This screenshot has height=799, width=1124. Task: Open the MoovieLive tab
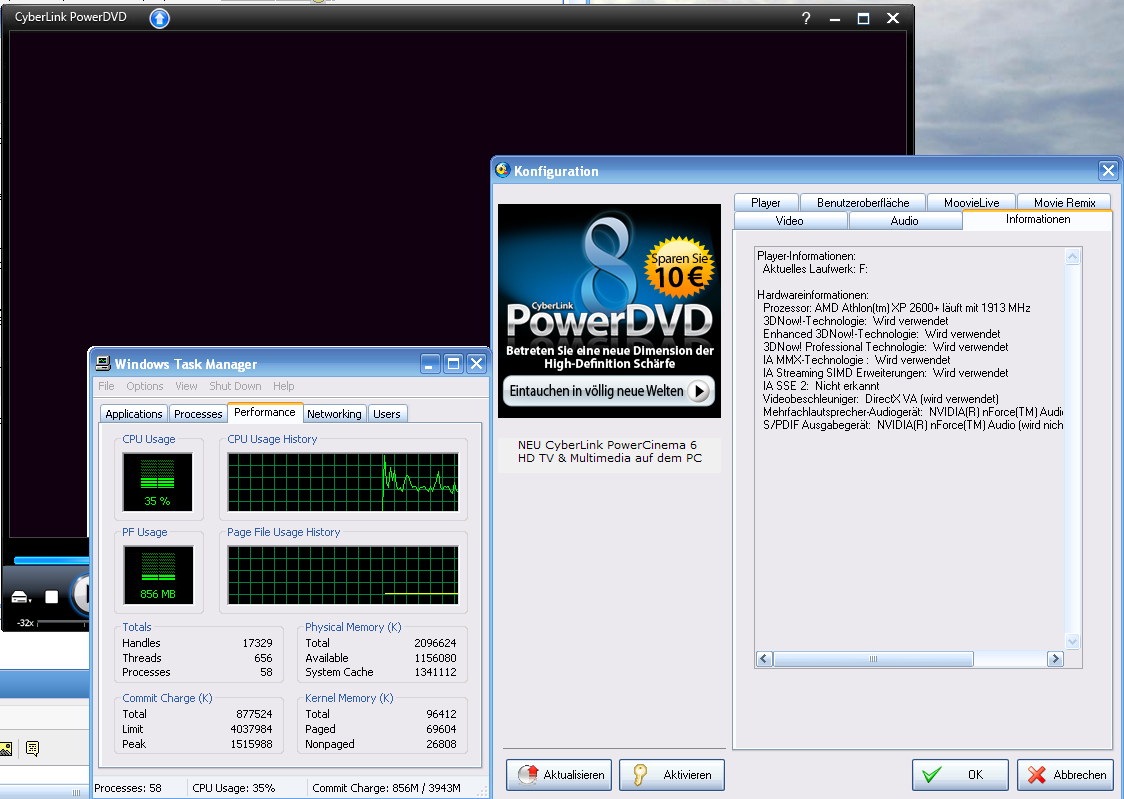click(x=971, y=203)
